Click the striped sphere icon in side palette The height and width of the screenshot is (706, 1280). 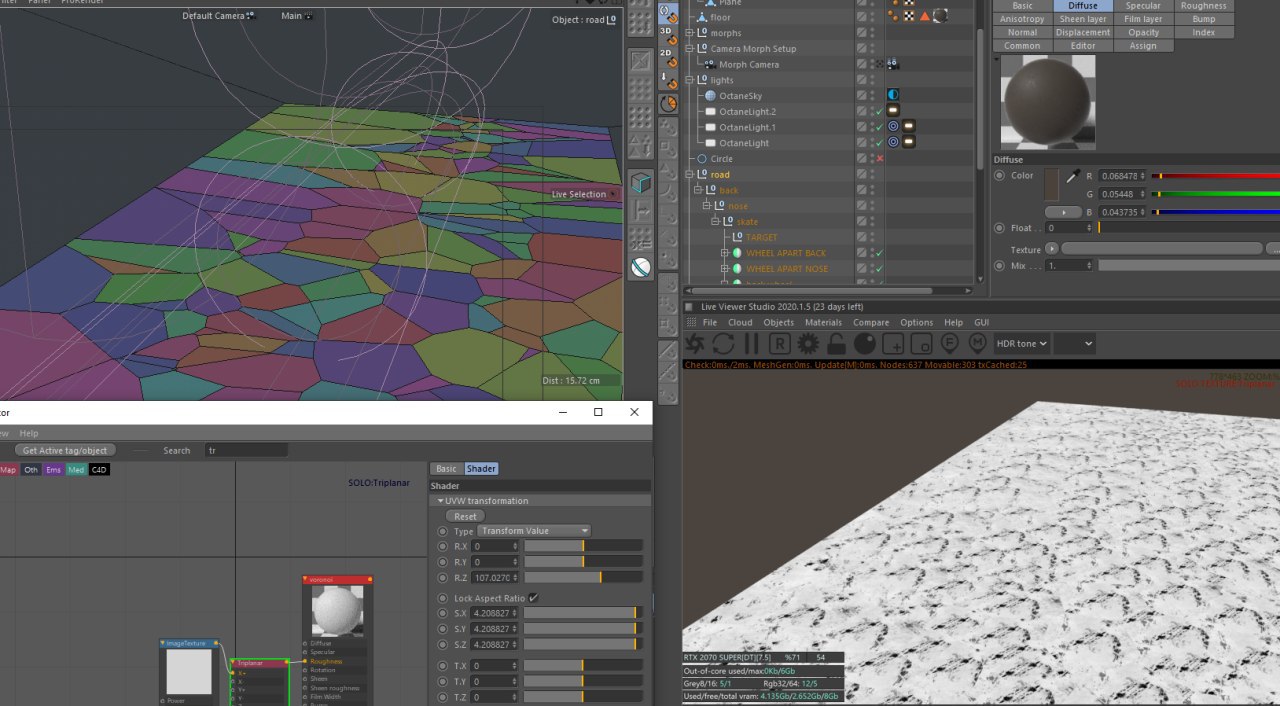[x=641, y=267]
